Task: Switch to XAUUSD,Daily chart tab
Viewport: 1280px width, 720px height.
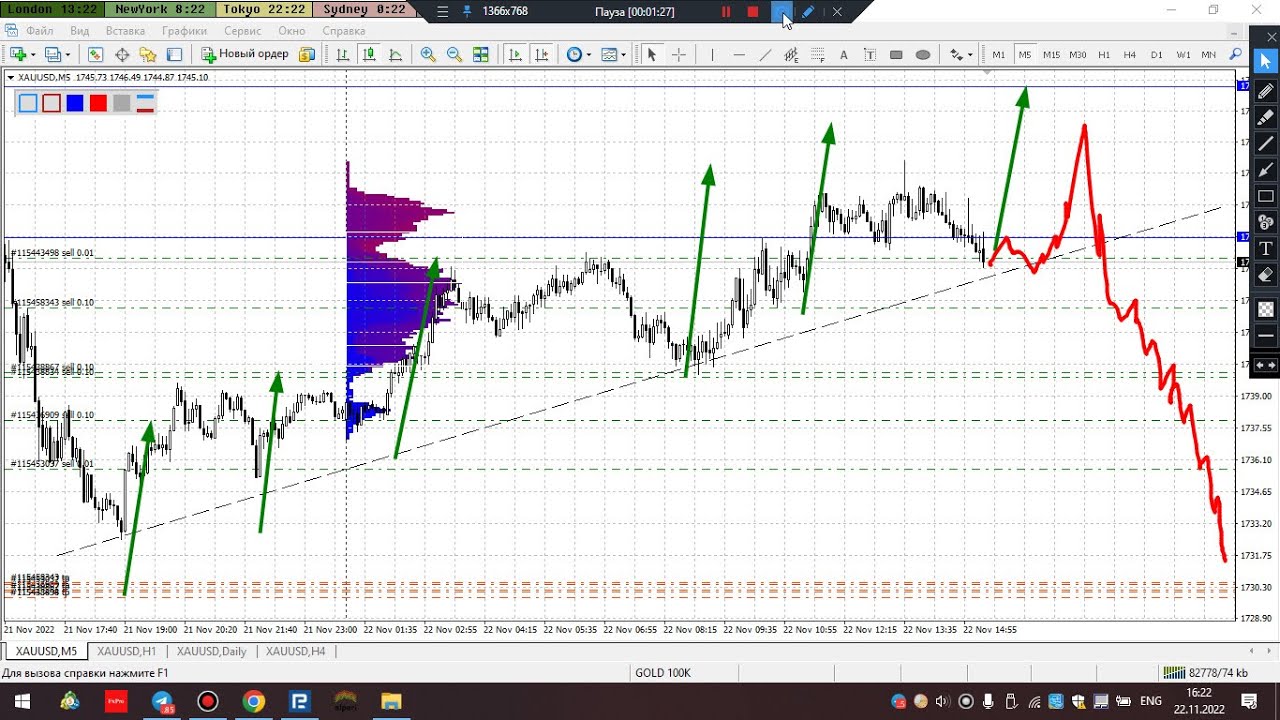Action: (212, 651)
